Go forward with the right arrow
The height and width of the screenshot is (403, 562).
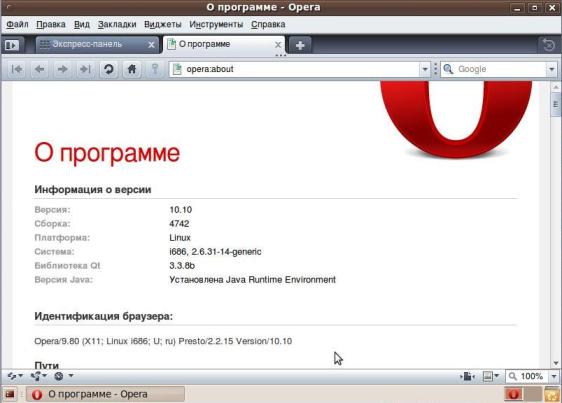click(62, 69)
